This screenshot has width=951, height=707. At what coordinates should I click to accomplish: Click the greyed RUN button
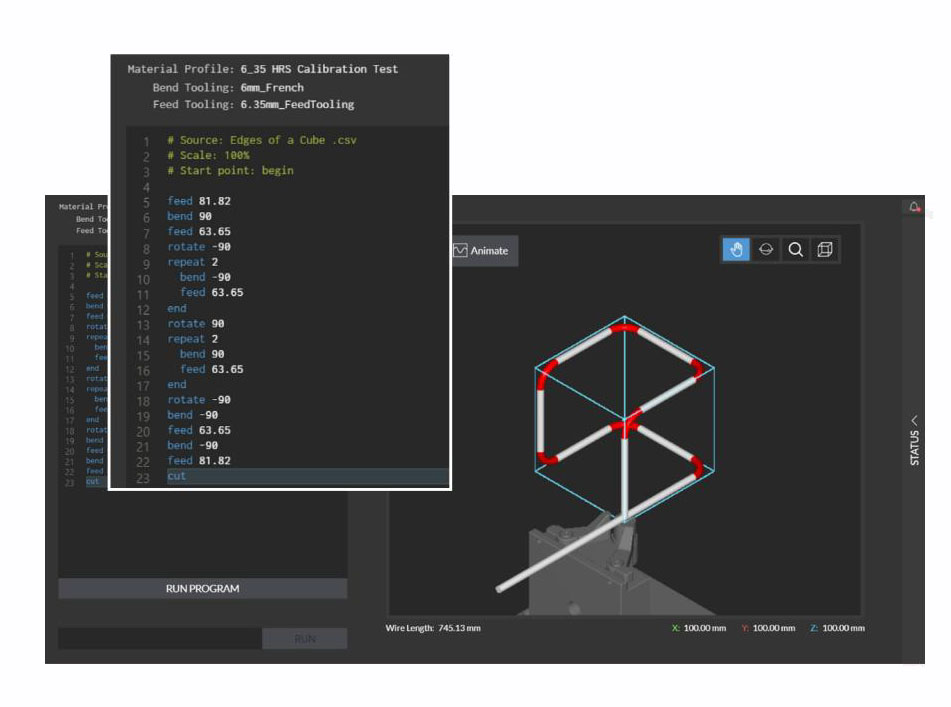(305, 639)
